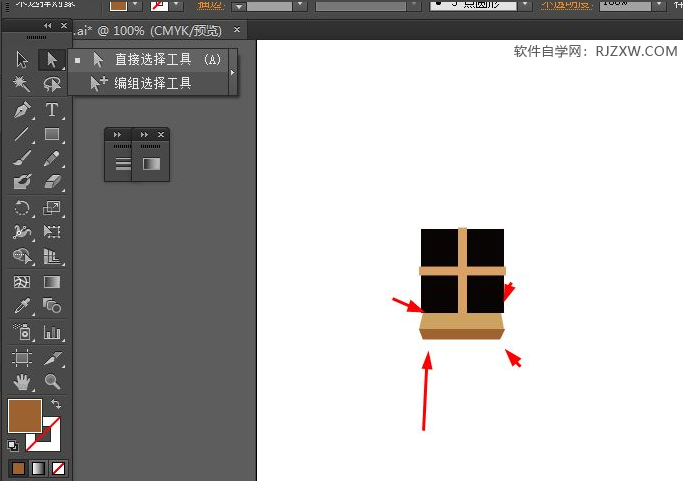Set paint mode to Color

[18, 468]
